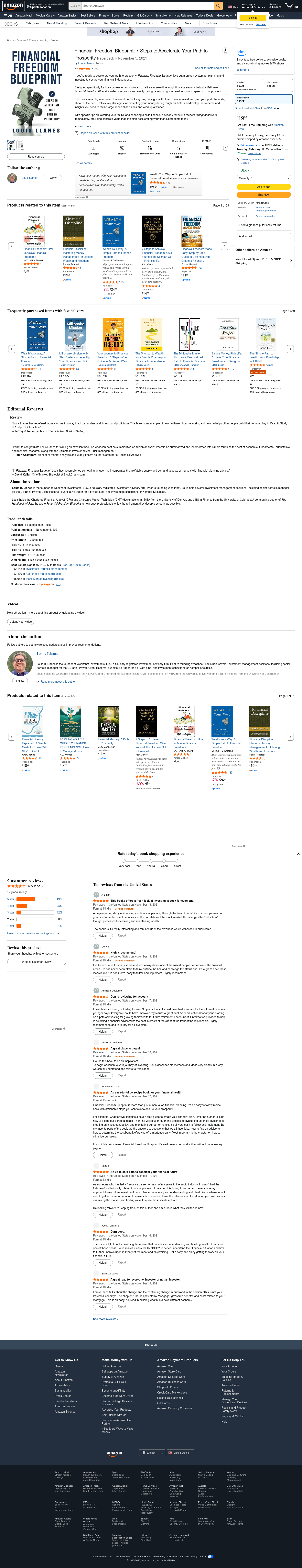
Task: Next page of related products carousel
Action: tap(224, 246)
